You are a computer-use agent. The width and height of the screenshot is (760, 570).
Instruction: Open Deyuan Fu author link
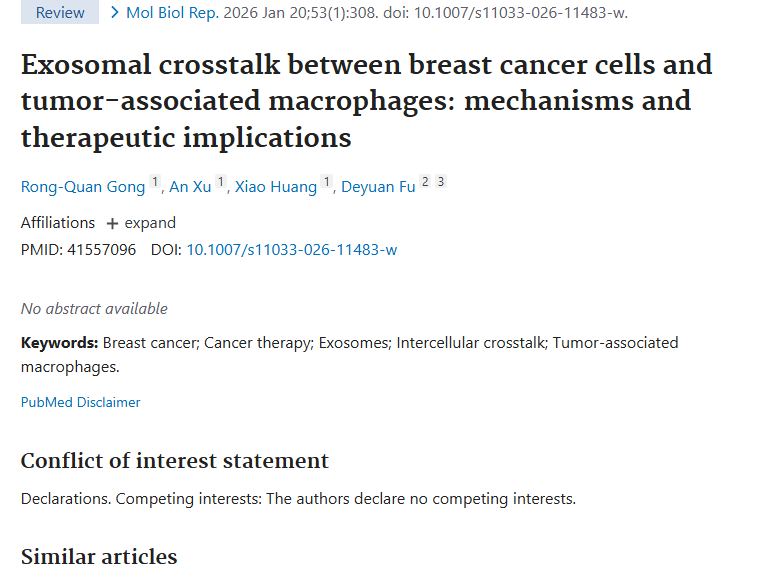[378, 187]
